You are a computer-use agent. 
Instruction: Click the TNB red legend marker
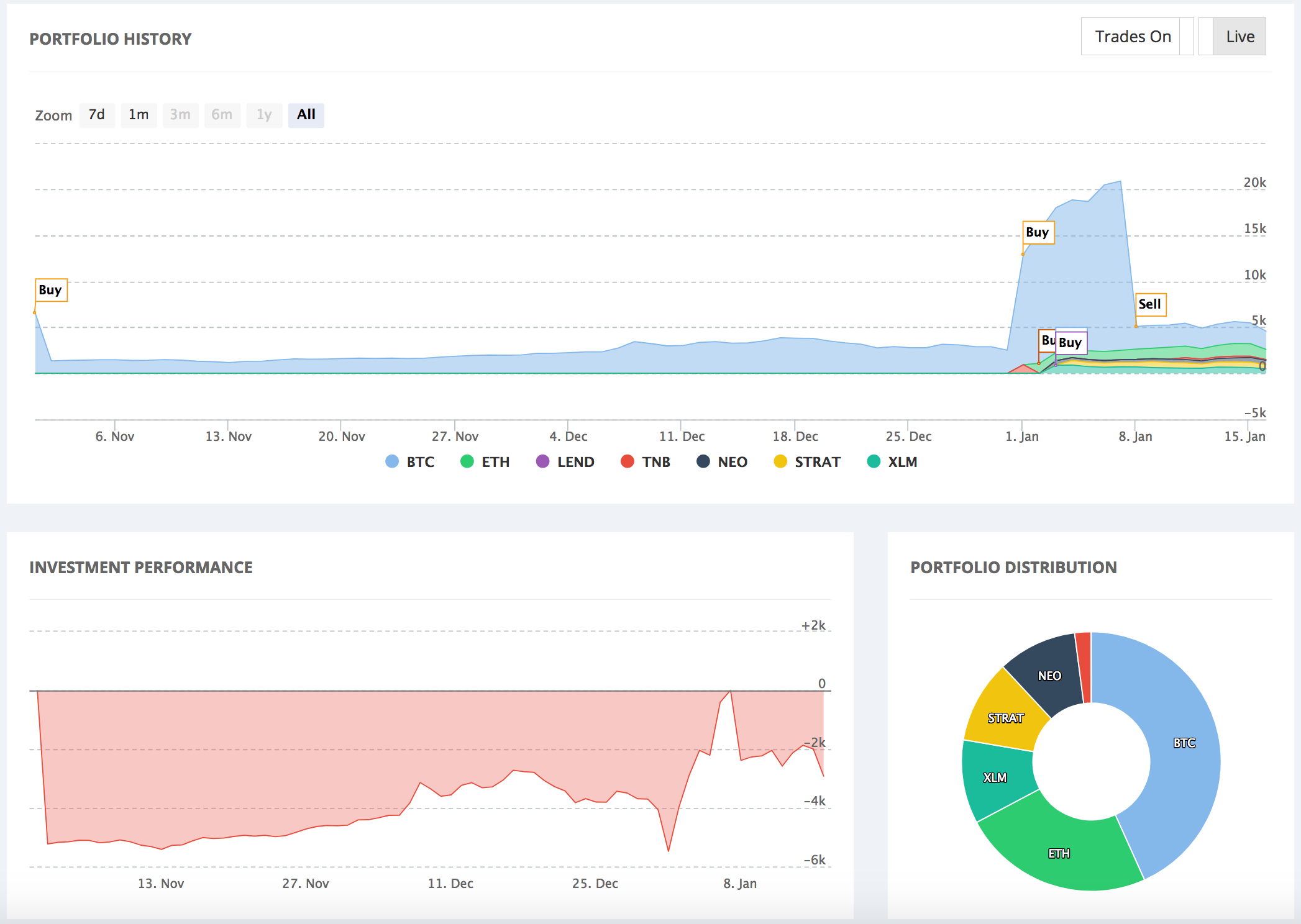(628, 461)
